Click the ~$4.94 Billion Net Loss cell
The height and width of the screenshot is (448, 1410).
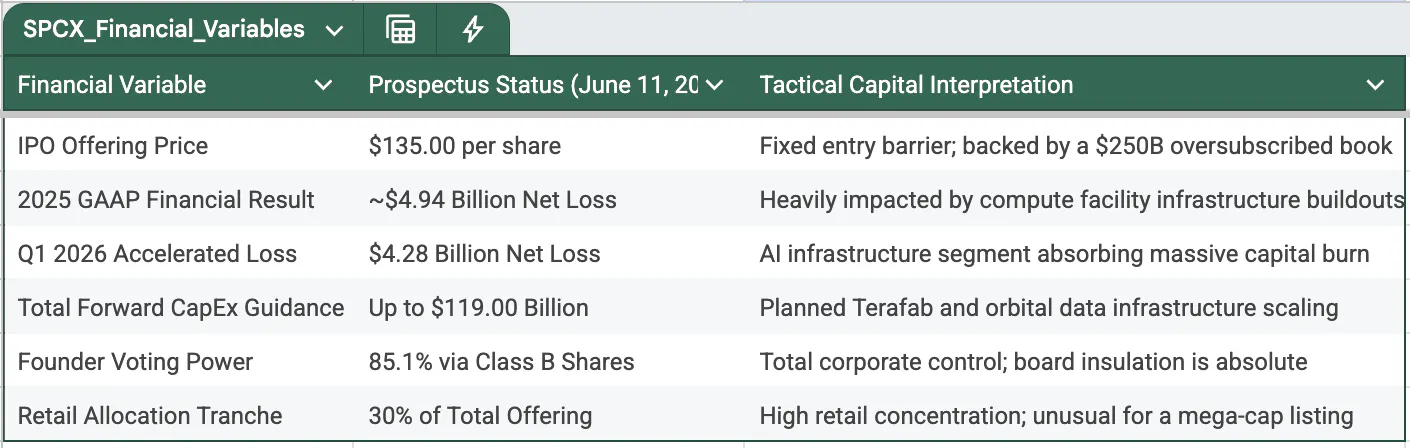548,199
